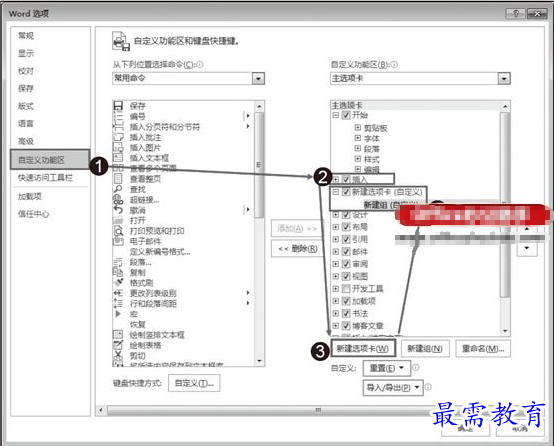Toggle the 引用 tab checkbox

pos(346,239)
